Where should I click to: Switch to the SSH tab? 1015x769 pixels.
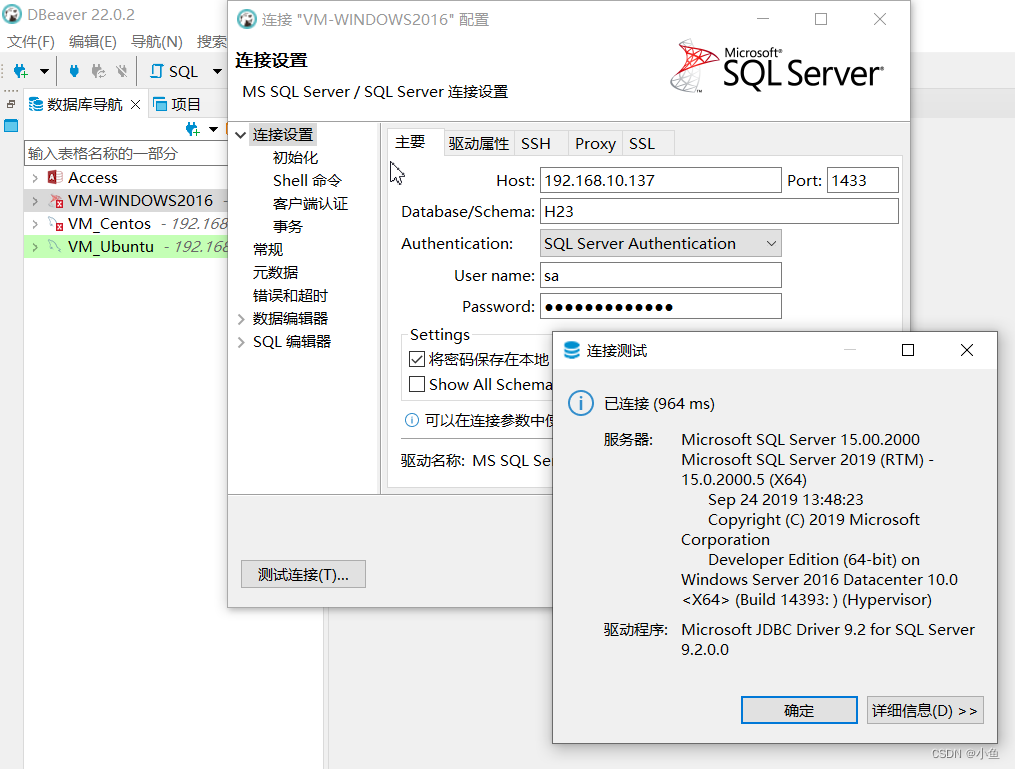536,142
